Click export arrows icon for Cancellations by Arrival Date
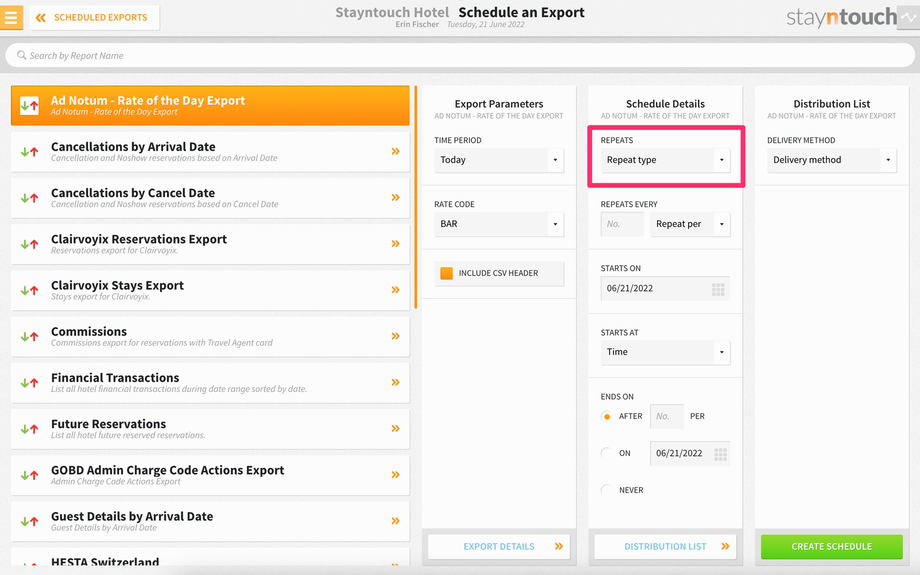The width and height of the screenshot is (920, 575). click(x=29, y=152)
